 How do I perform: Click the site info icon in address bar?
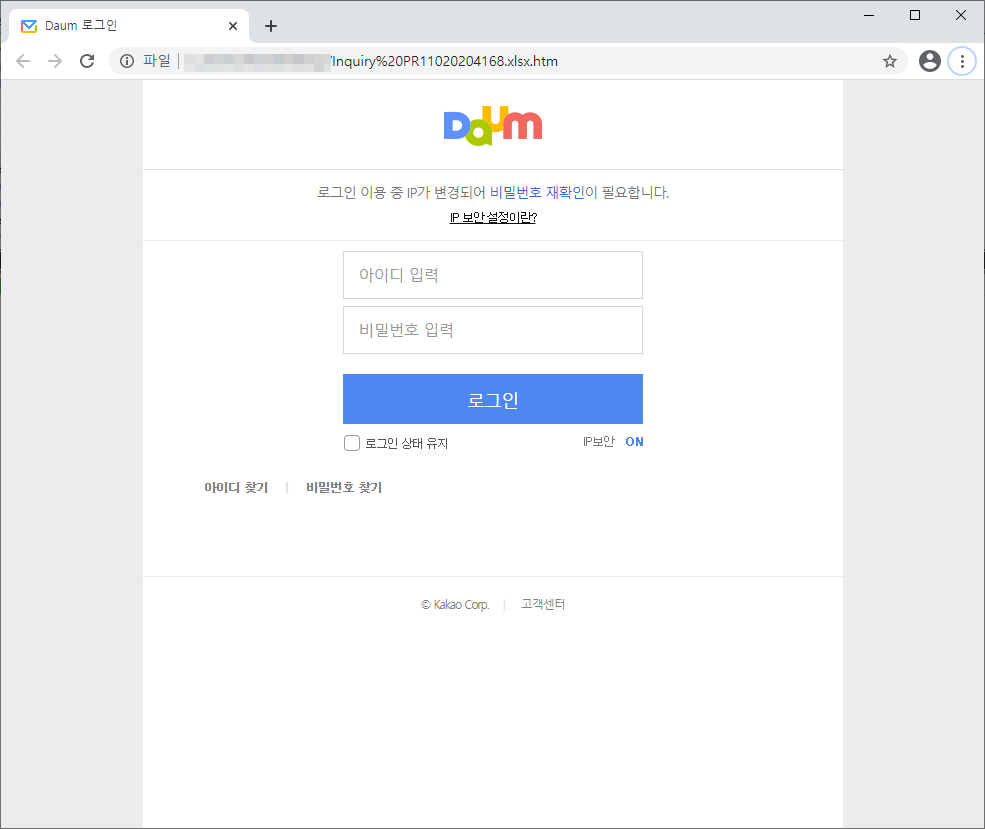[127, 61]
